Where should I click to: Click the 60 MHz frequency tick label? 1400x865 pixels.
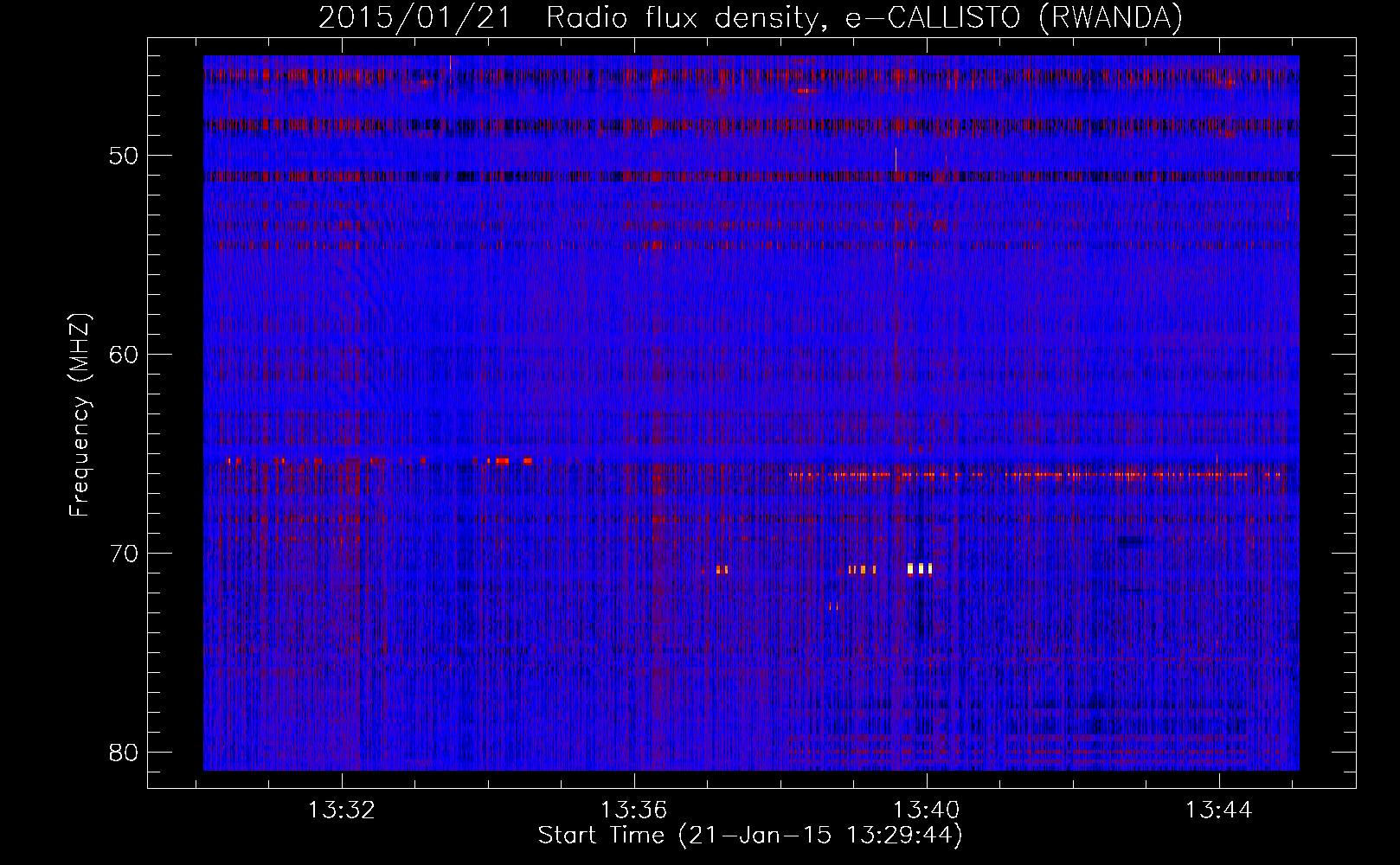tap(124, 355)
